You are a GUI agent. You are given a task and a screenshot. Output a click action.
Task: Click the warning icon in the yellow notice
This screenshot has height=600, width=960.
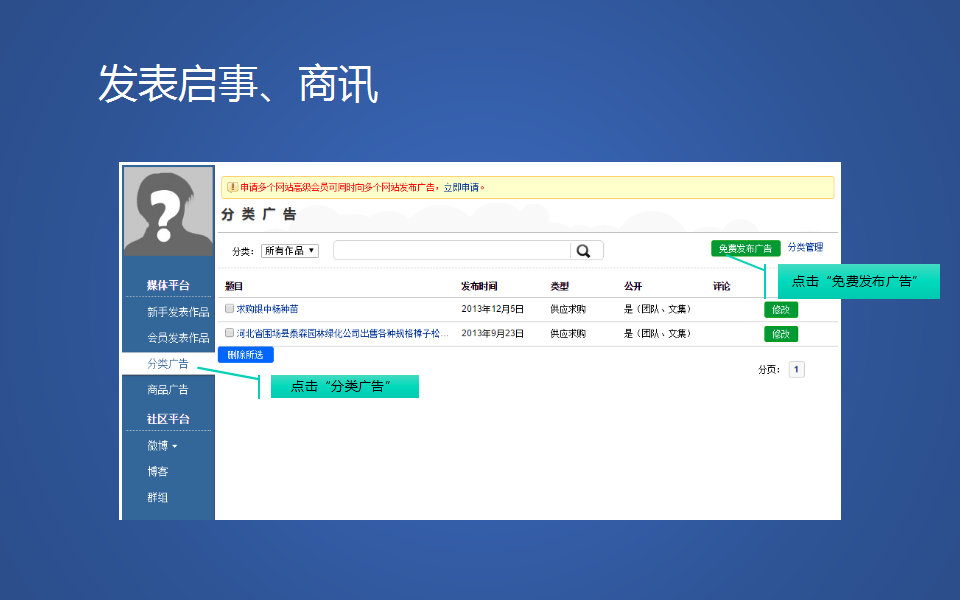tap(232, 187)
